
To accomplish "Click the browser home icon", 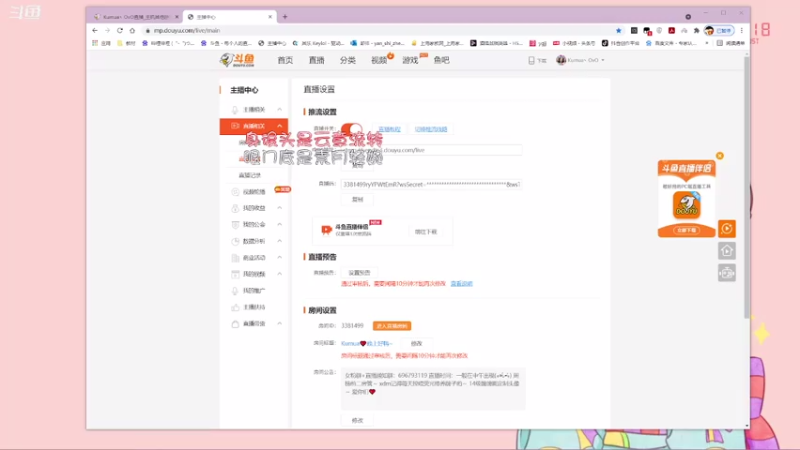I will point(132,31).
